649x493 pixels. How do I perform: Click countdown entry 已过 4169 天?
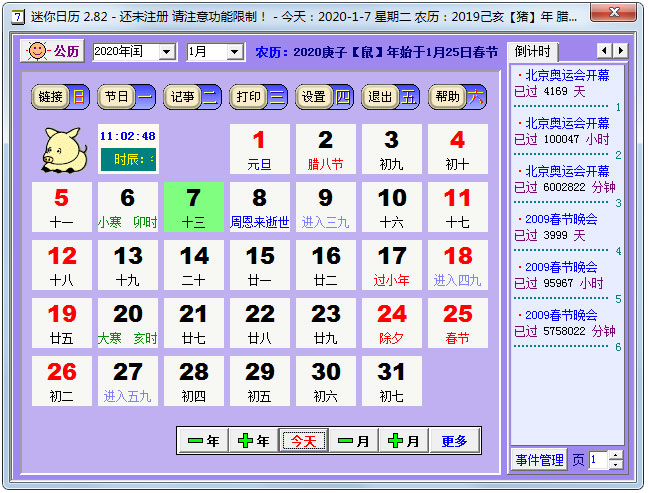click(550, 91)
